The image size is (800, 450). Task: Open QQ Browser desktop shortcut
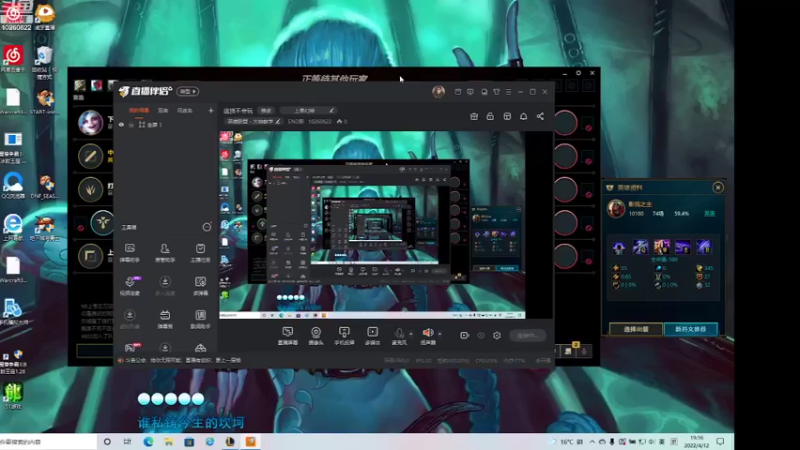pos(13,186)
